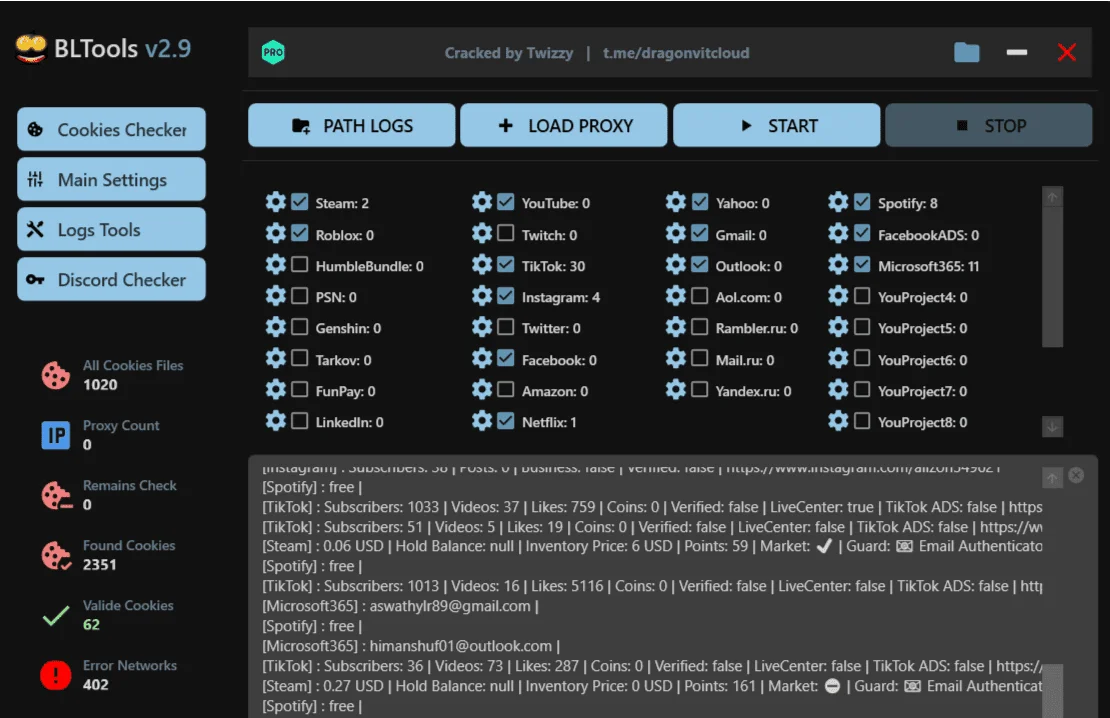This screenshot has height=718, width=1110.
Task: Click the STOP button
Action: click(x=989, y=125)
